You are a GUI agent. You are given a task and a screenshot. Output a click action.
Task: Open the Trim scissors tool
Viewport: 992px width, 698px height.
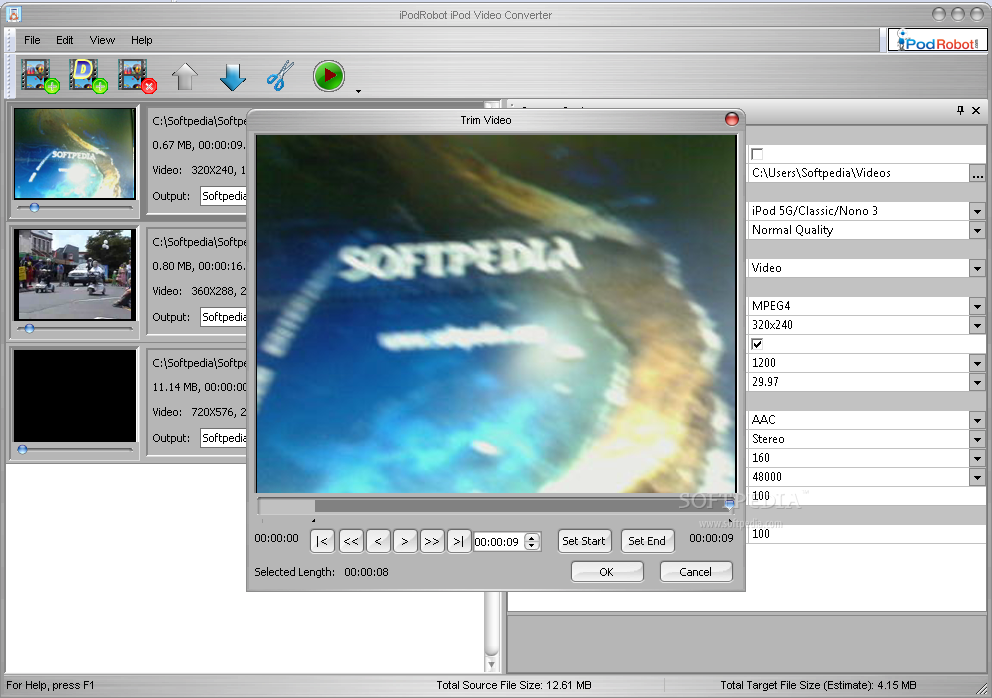click(x=280, y=76)
